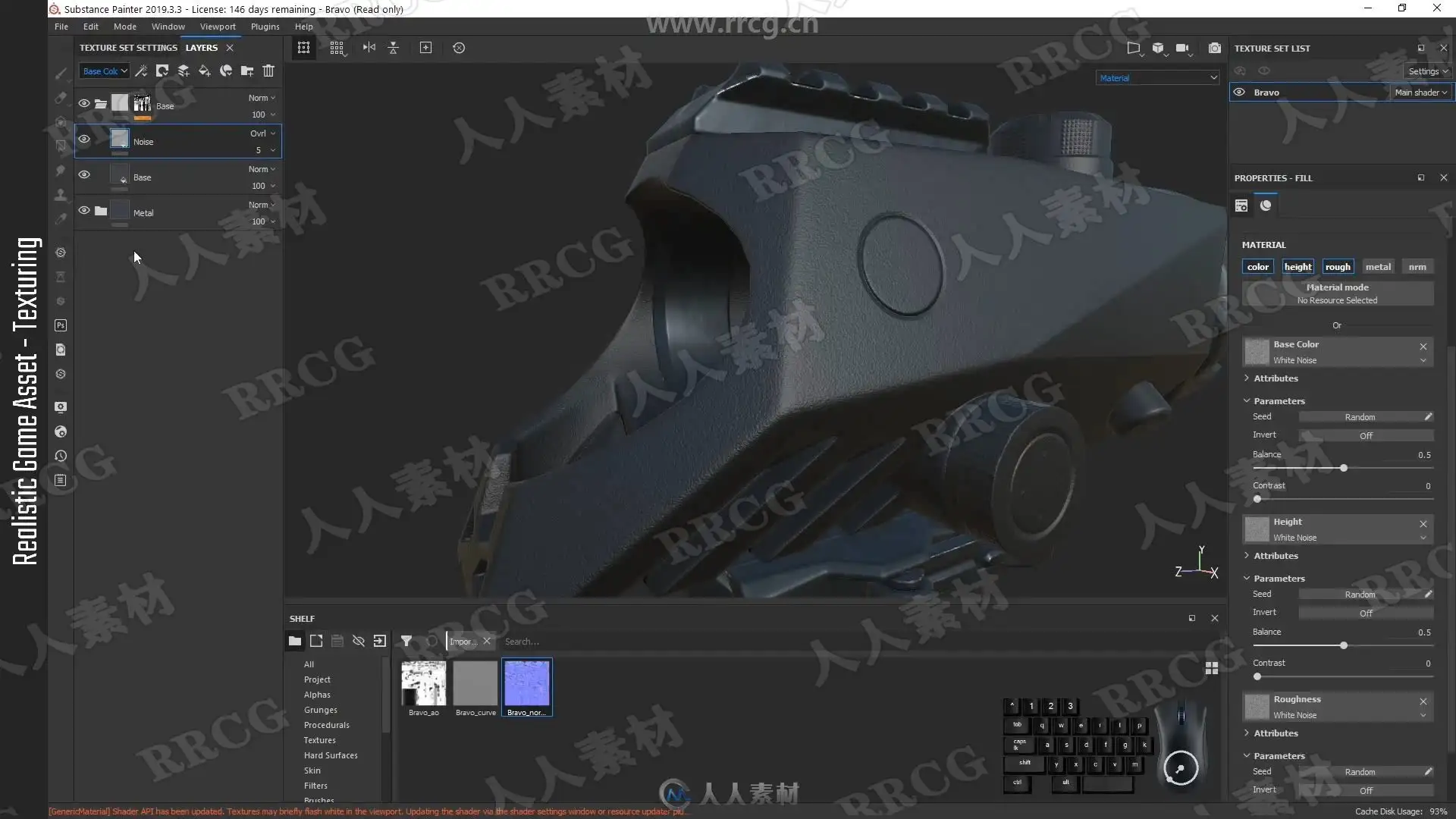The image size is (1456, 819).
Task: Open the video camera settings icon
Action: [x=1183, y=49]
